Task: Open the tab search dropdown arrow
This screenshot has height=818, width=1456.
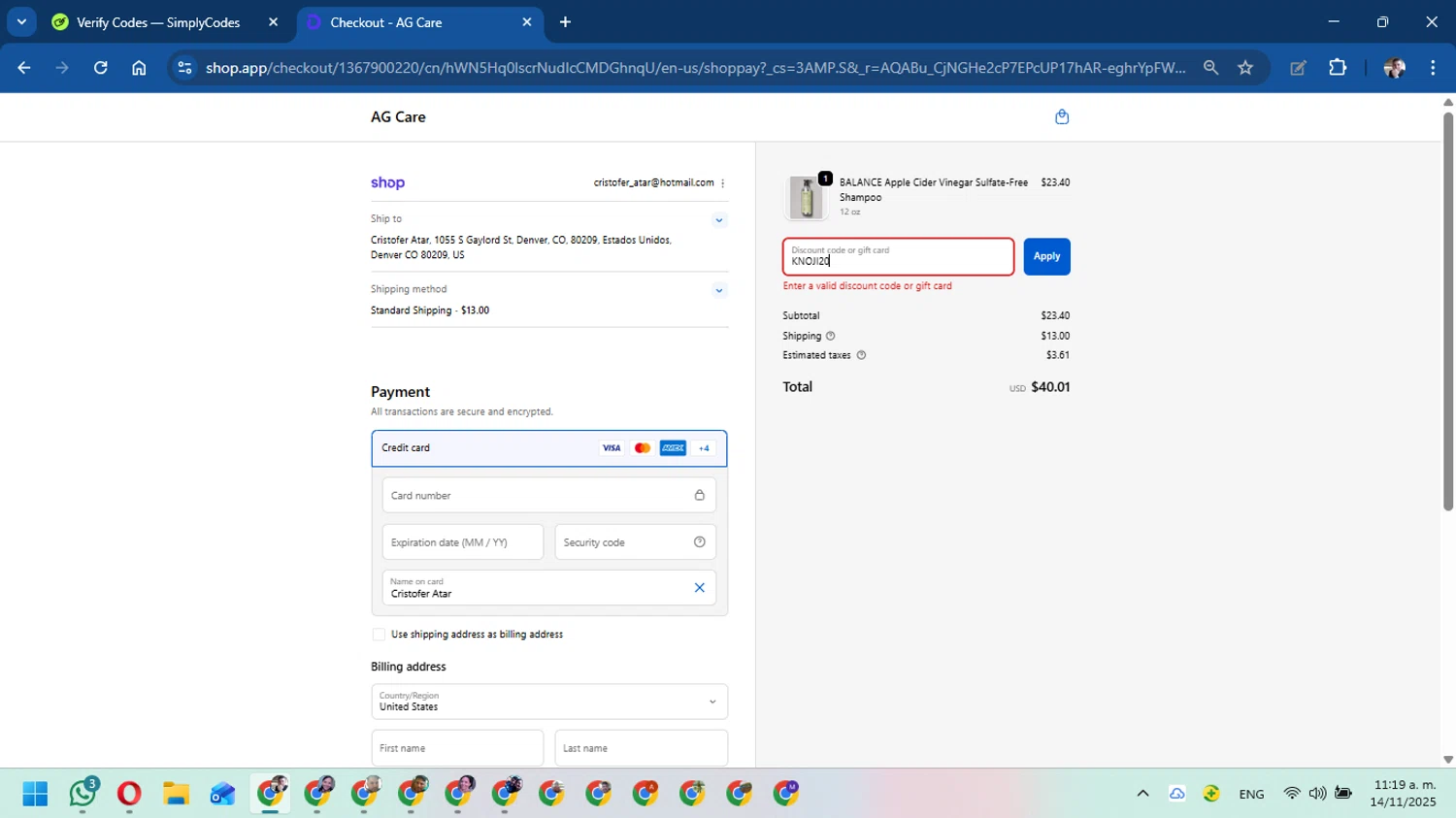Action: click(x=21, y=21)
